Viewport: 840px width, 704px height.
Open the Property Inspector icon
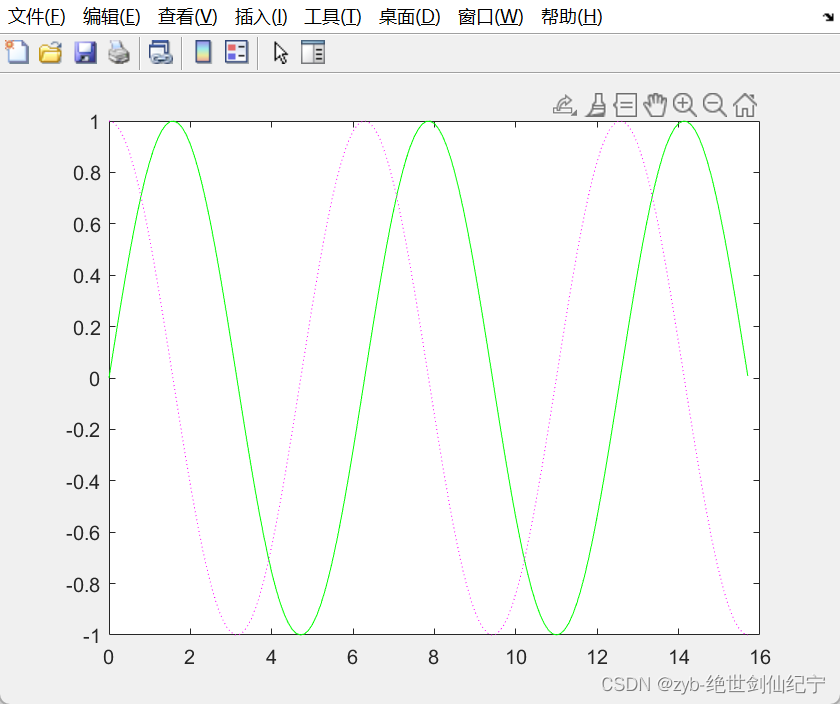point(313,53)
